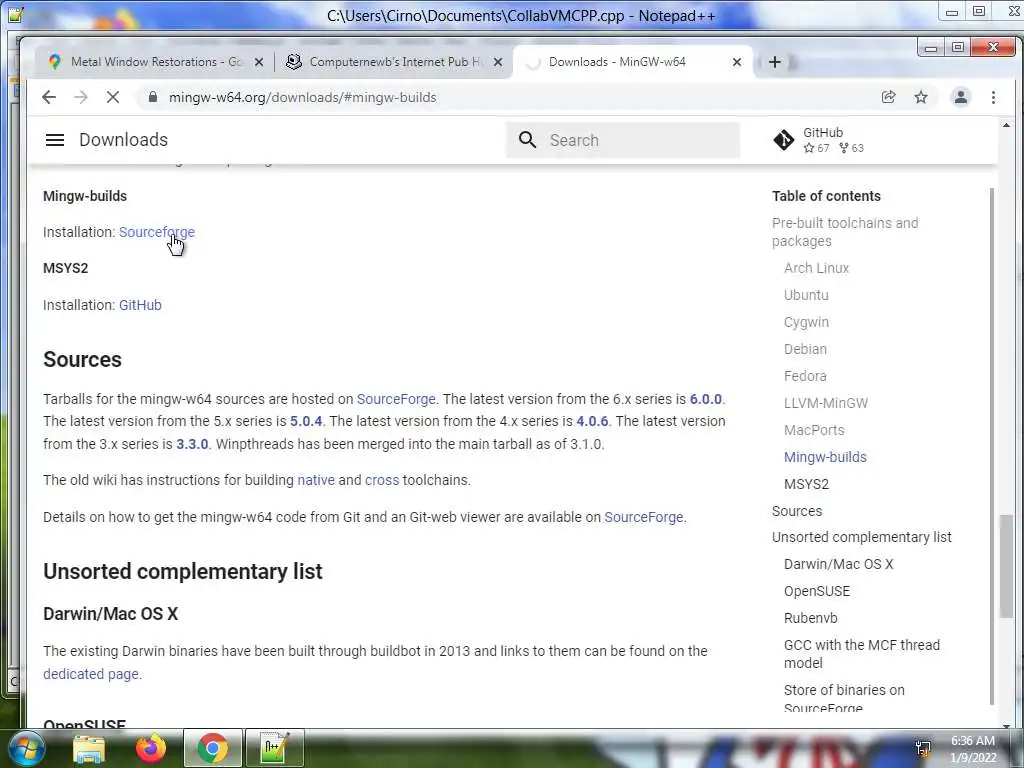Open the 4.0.6 version link

click(592, 421)
